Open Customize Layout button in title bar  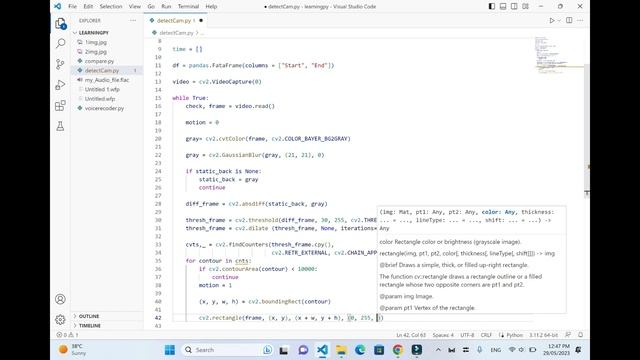click(x=526, y=7)
